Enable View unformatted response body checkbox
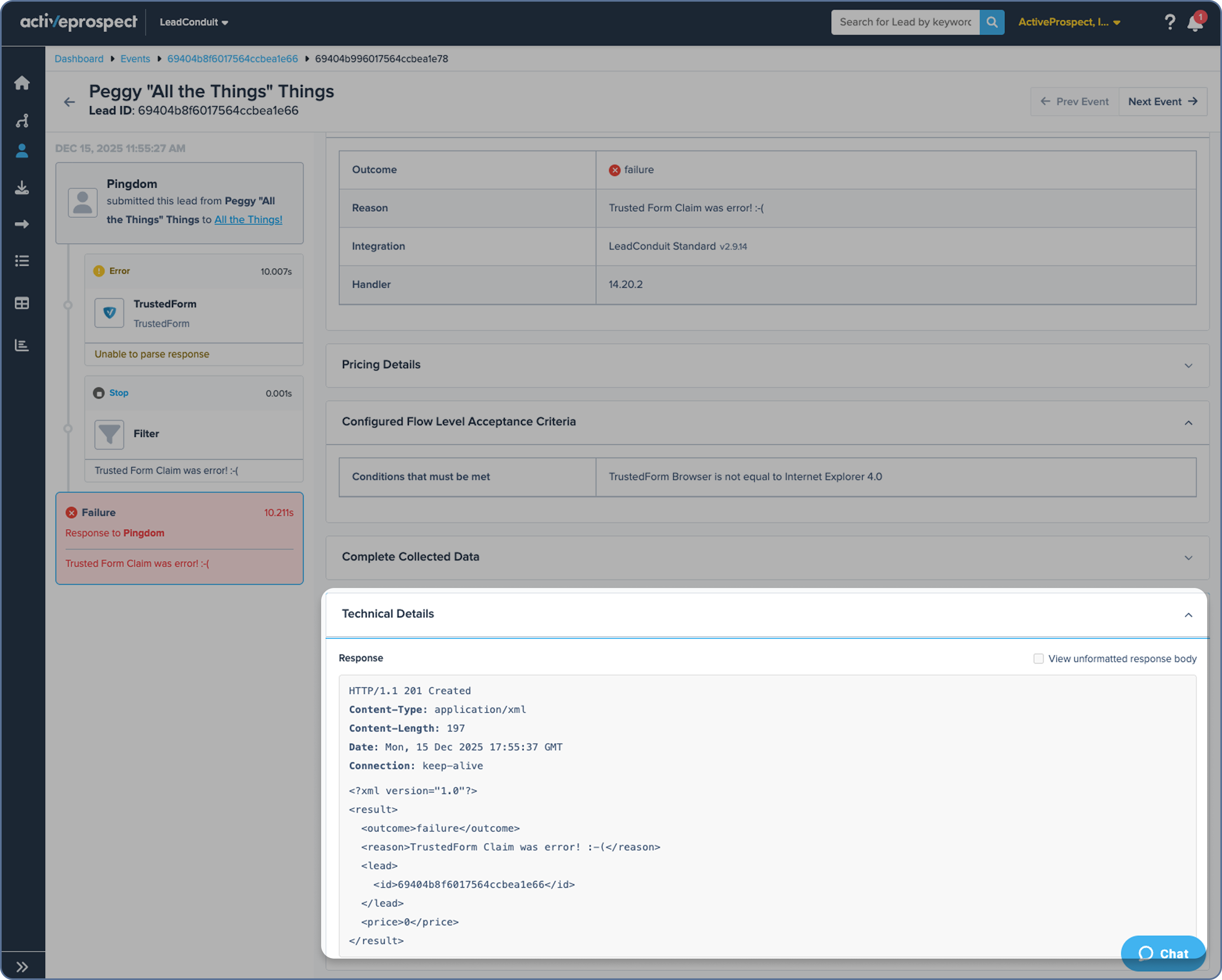The width and height of the screenshot is (1222, 980). (1038, 659)
